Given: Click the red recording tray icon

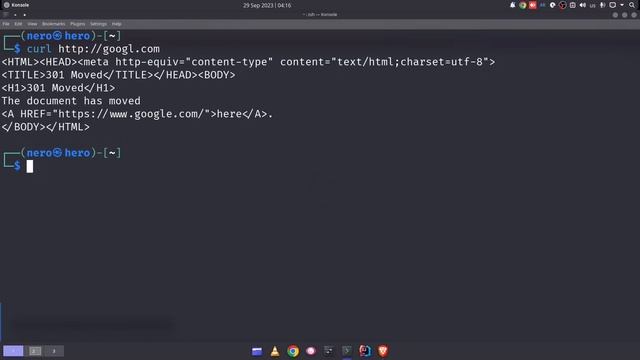Looking at the screenshot, I should tap(533, 5).
